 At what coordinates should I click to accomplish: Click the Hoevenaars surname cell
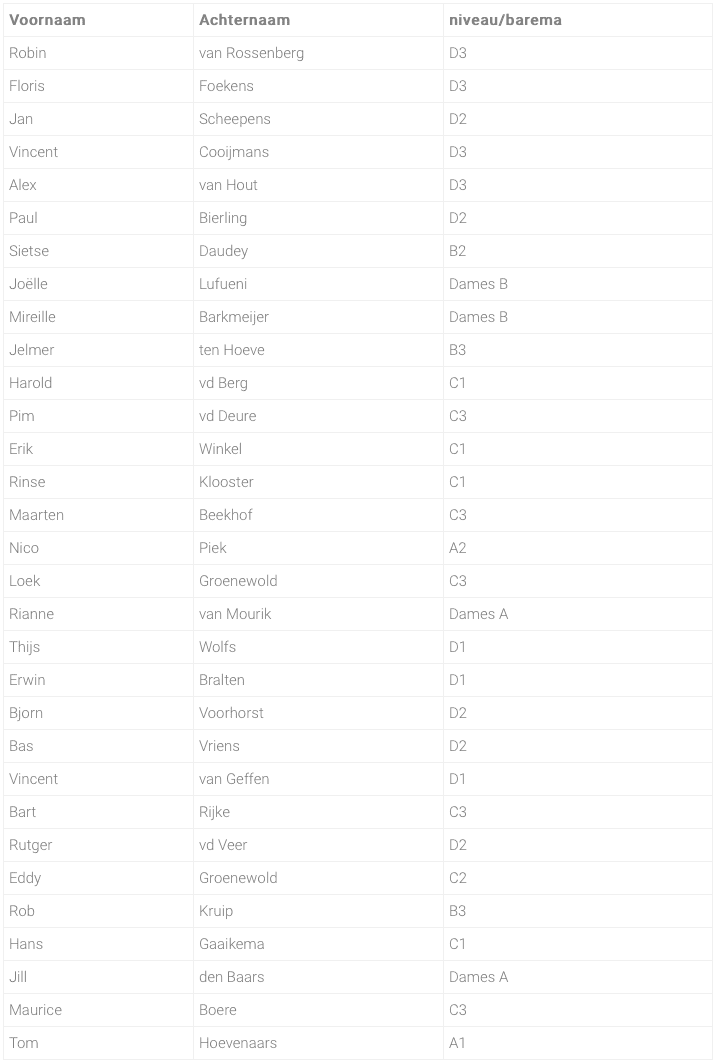click(318, 1043)
